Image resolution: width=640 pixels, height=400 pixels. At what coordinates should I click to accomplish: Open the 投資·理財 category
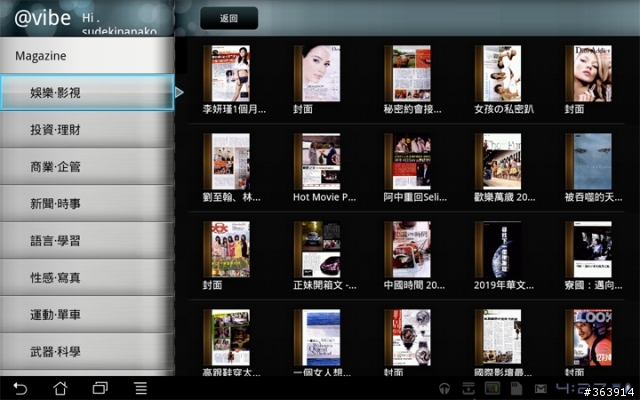click(x=87, y=130)
